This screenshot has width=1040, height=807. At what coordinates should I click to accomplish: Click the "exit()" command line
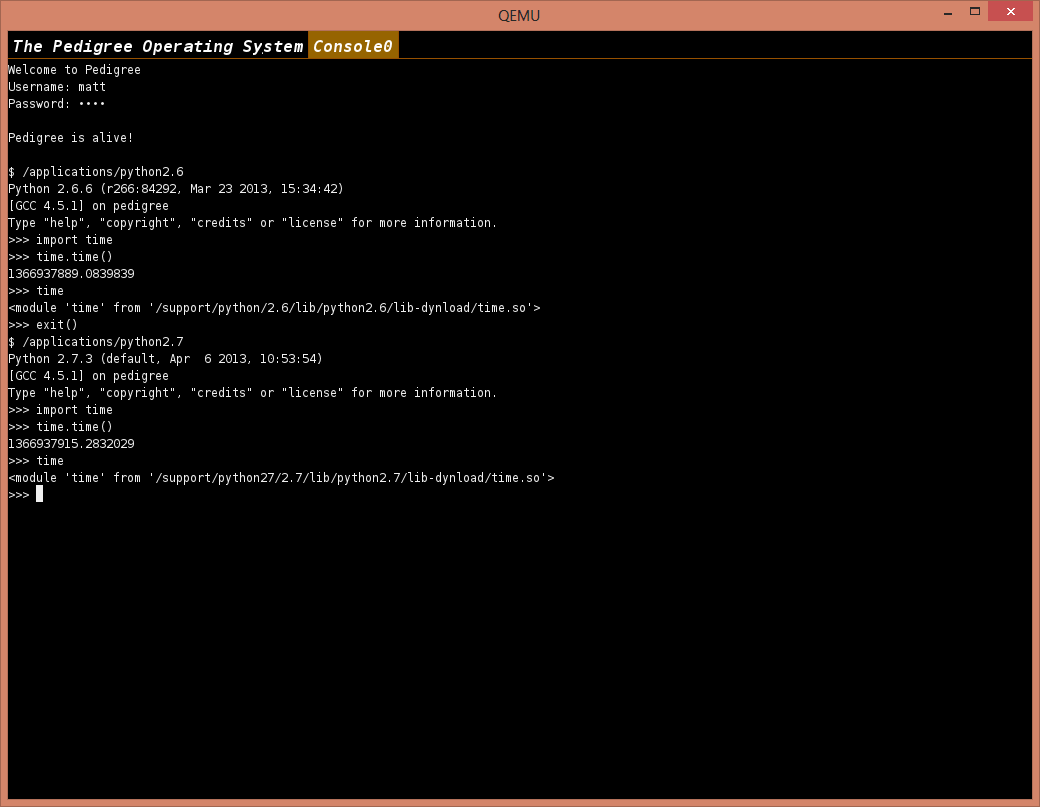(x=43, y=325)
